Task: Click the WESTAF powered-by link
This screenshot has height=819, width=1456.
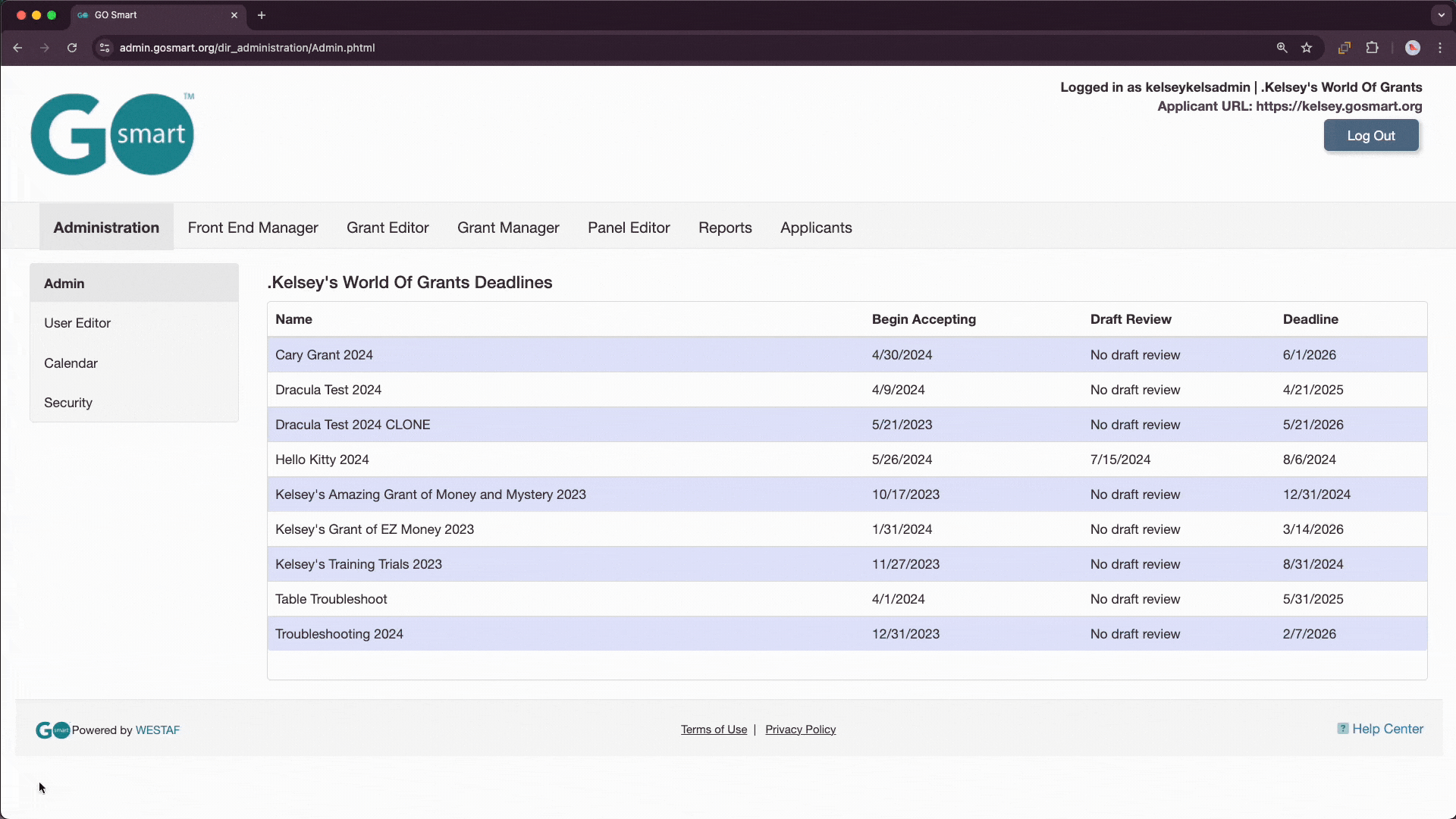Action: (x=158, y=729)
